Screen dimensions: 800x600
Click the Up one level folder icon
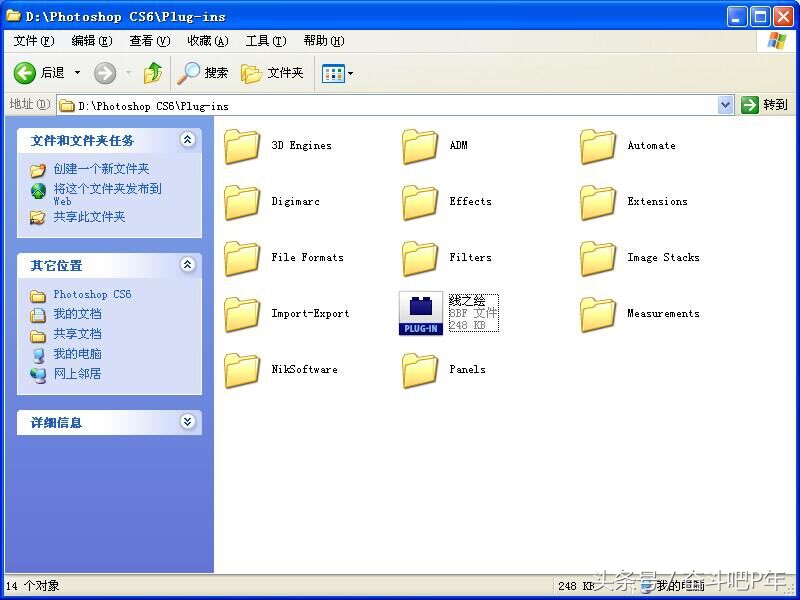153,73
